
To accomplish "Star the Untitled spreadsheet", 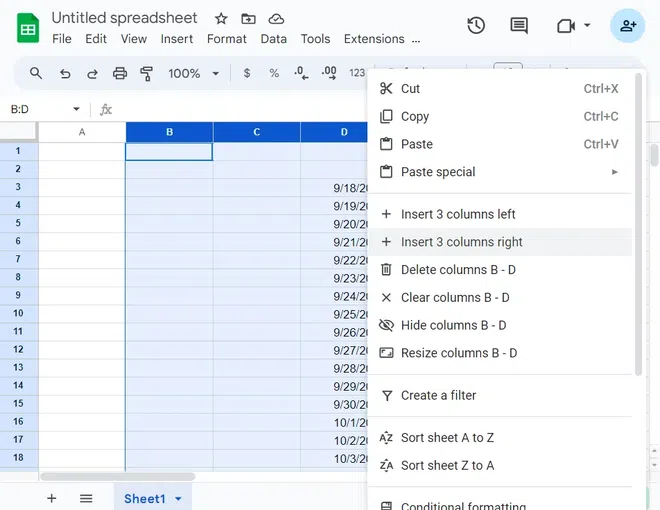I will [x=221, y=19].
